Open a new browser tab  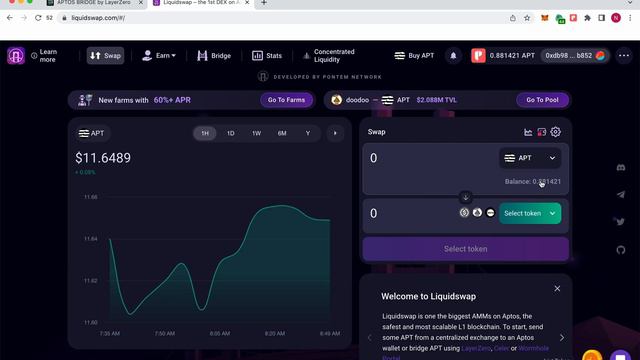[264, 3]
